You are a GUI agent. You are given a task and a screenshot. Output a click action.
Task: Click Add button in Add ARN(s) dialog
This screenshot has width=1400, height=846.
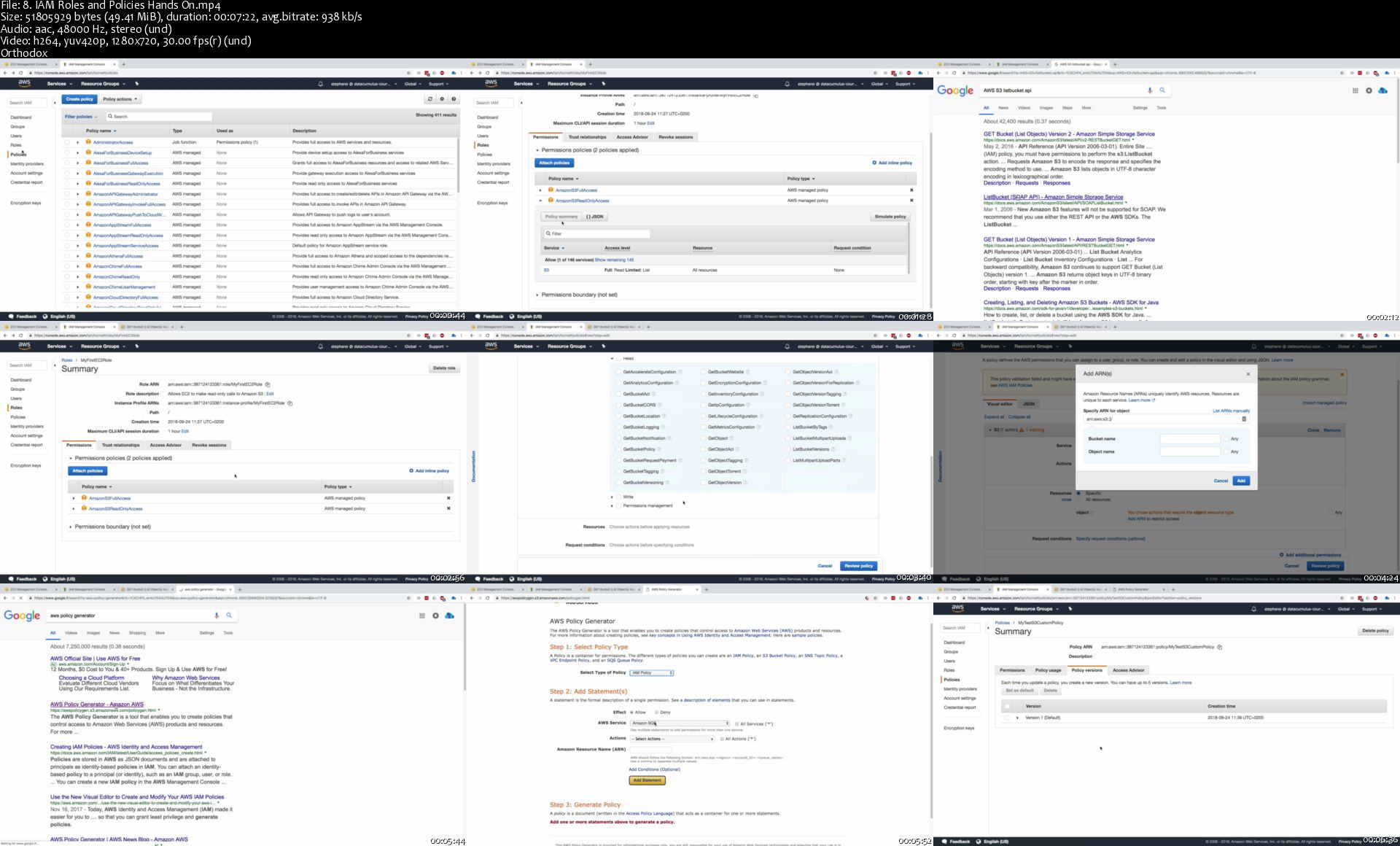tap(1241, 481)
